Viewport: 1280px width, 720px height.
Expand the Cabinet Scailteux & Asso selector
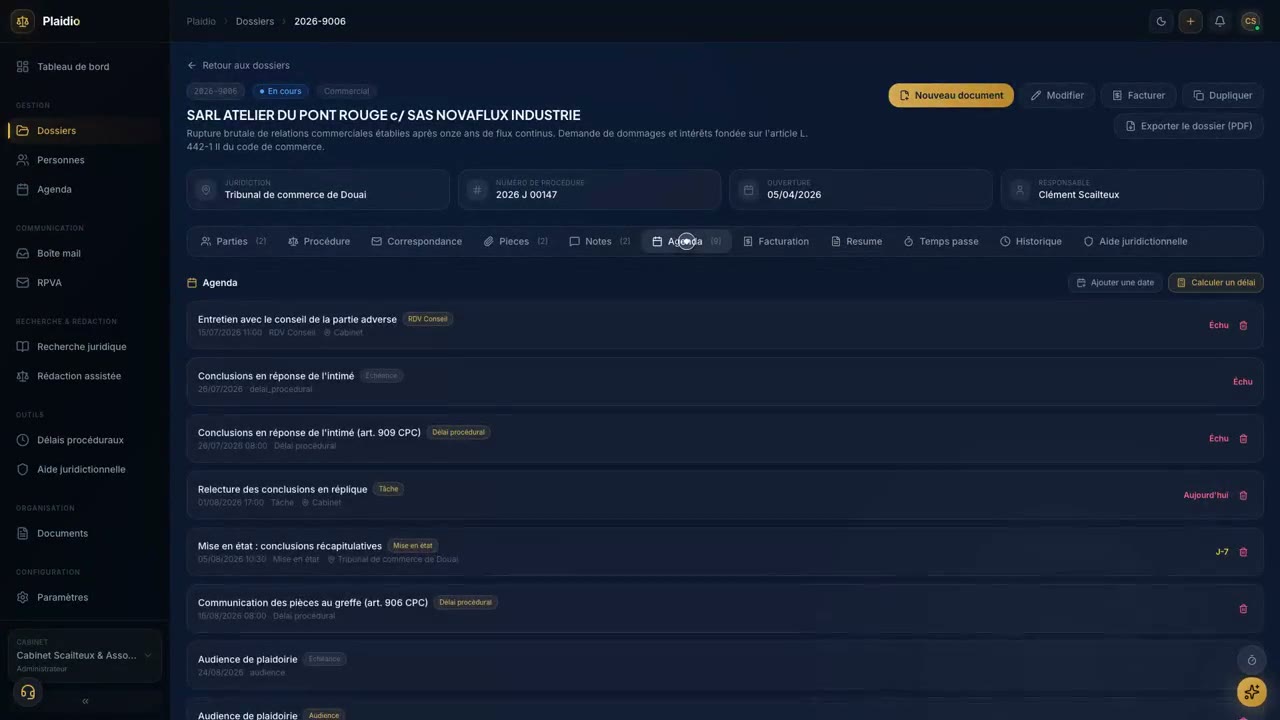pos(85,655)
